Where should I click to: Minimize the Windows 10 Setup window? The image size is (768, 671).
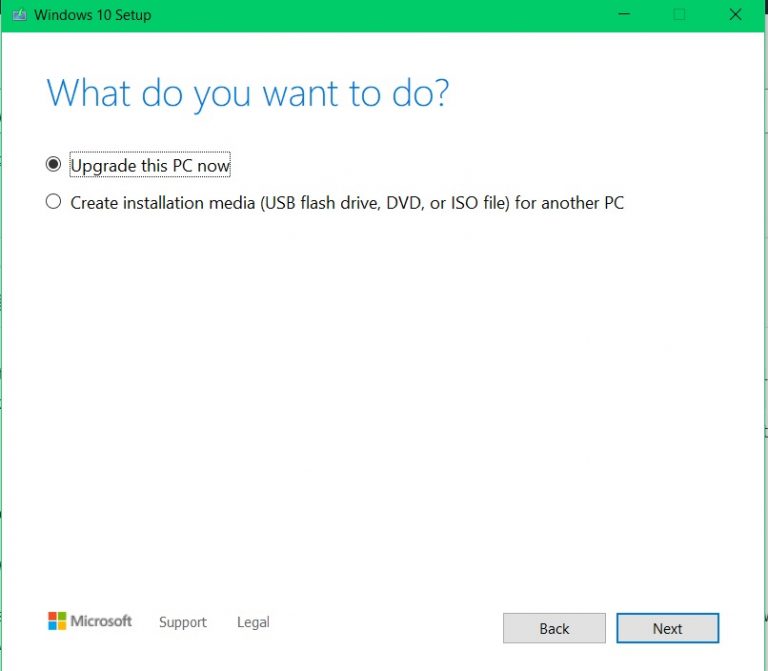coord(624,15)
